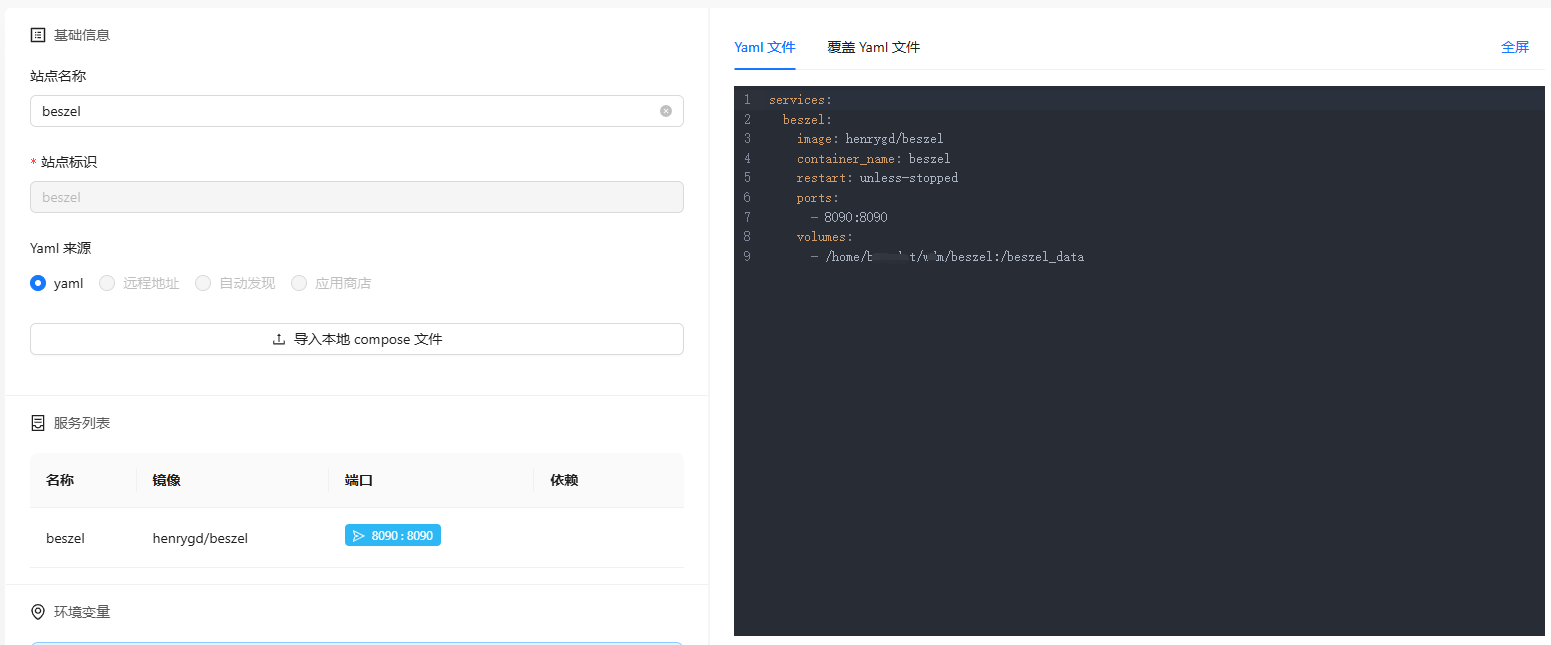
Task: Click 'image: henrygd/beszel' line in editor
Action: [870, 139]
